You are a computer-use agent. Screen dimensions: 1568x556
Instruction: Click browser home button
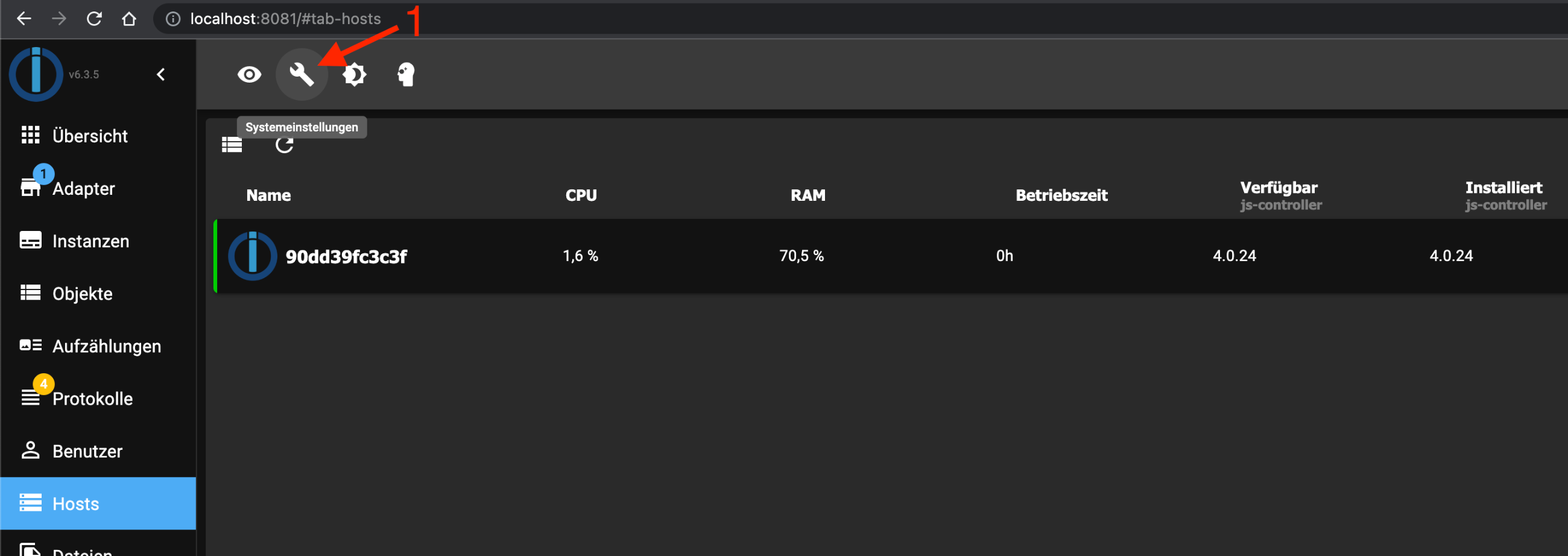[128, 19]
